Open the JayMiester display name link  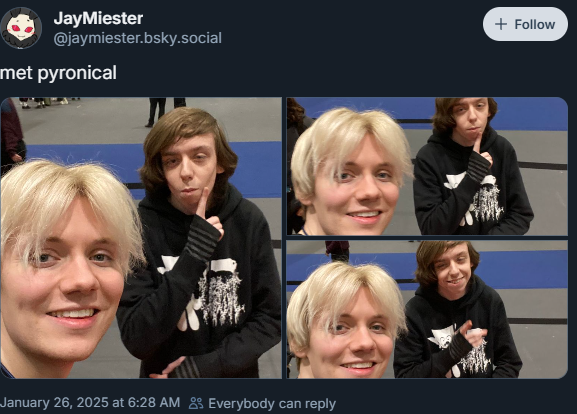tap(98, 18)
